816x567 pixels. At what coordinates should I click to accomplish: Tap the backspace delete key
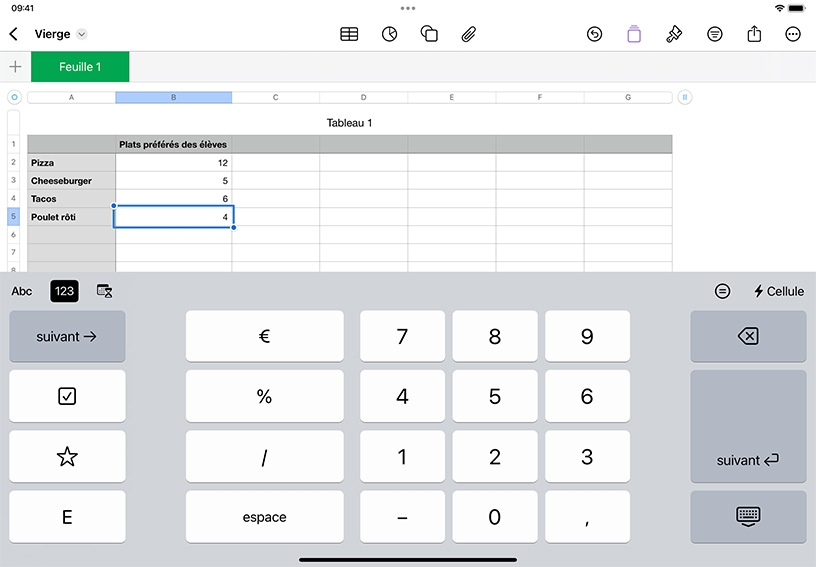(x=748, y=337)
